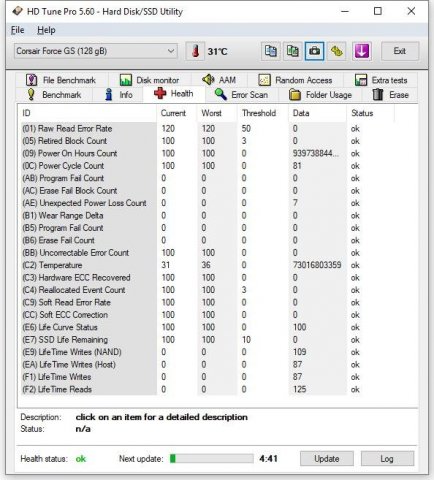
Task: Click the Status column header
Action: click(370, 113)
